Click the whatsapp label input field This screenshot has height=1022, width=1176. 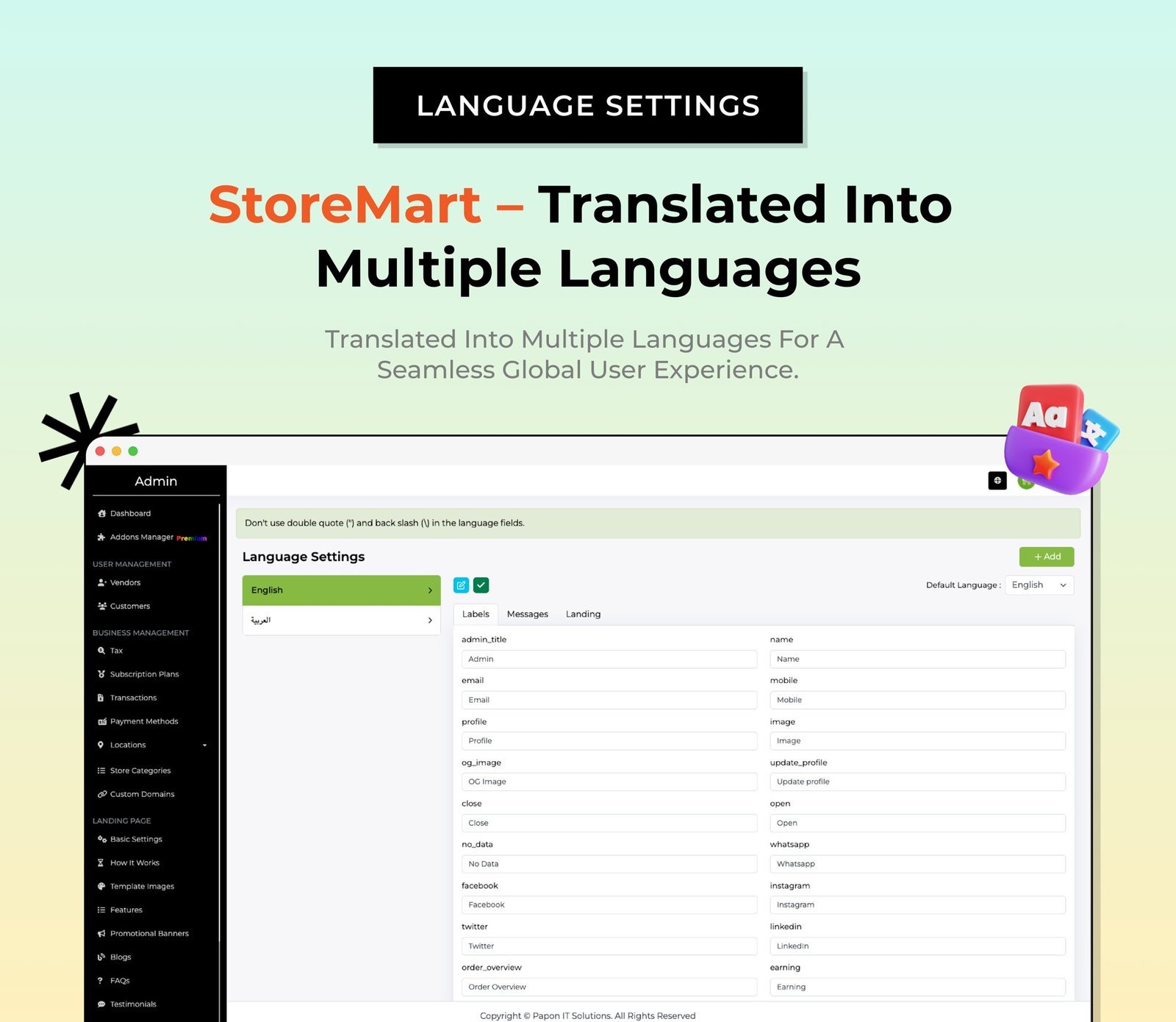pos(917,864)
